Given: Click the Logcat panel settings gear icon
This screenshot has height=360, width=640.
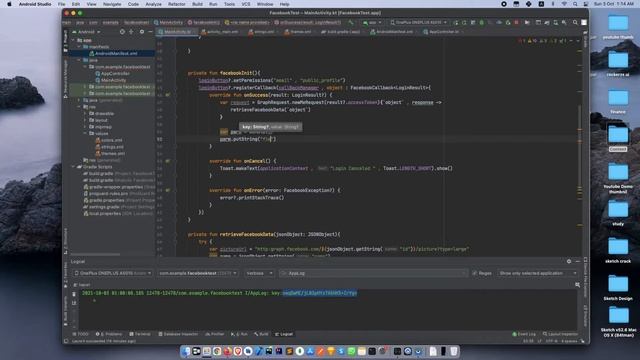Looking at the screenshot, I should coord(569,261).
